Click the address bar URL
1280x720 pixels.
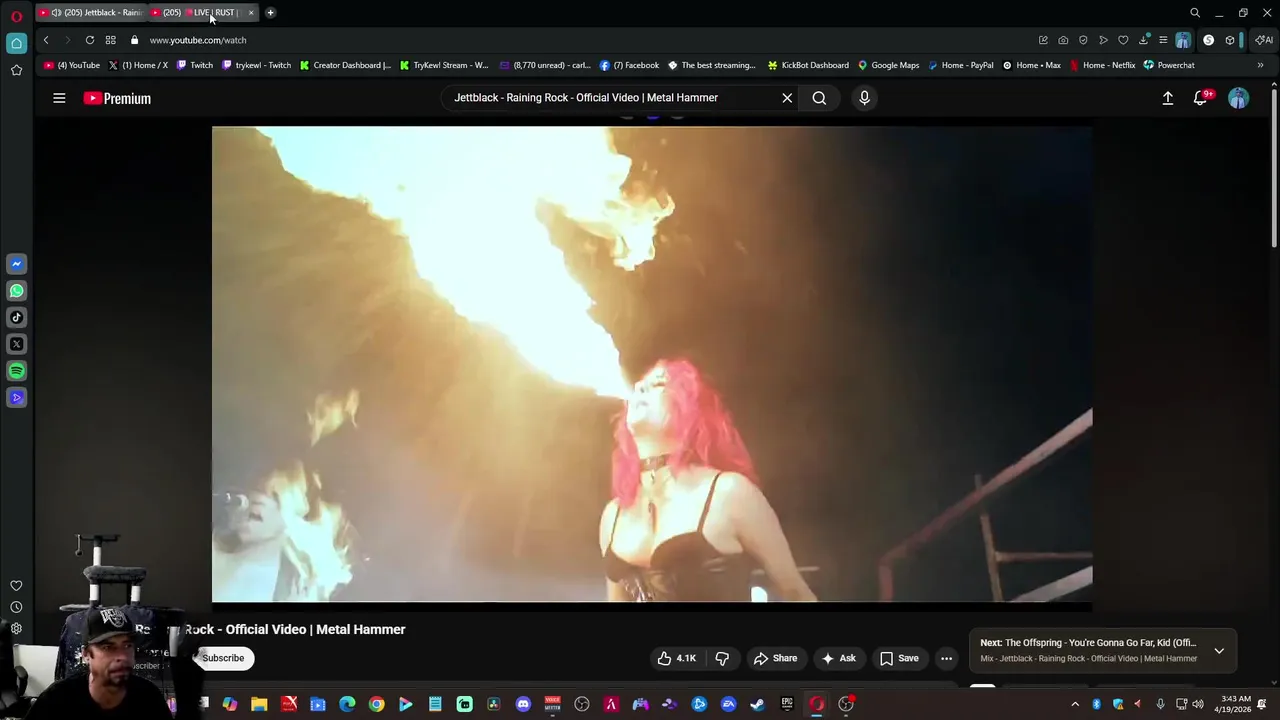198,40
